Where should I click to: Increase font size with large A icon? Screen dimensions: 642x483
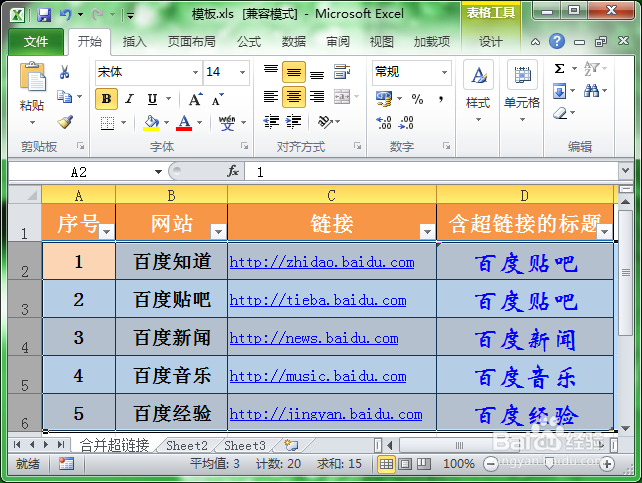point(195,99)
